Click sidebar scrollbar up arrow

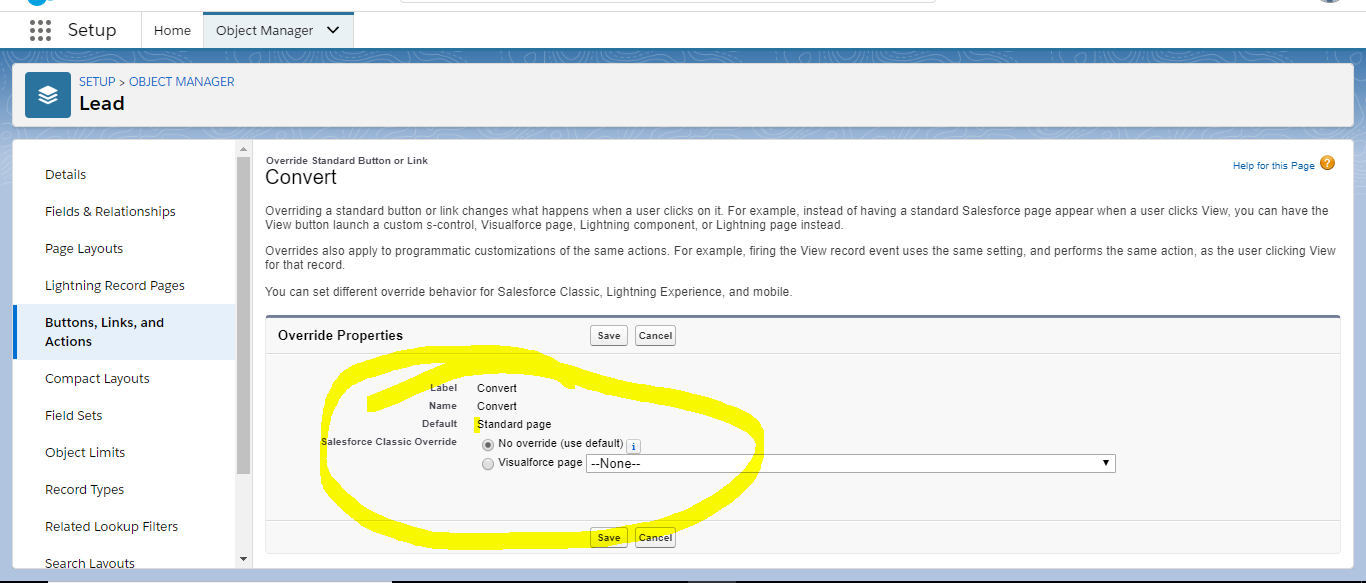coord(243,150)
